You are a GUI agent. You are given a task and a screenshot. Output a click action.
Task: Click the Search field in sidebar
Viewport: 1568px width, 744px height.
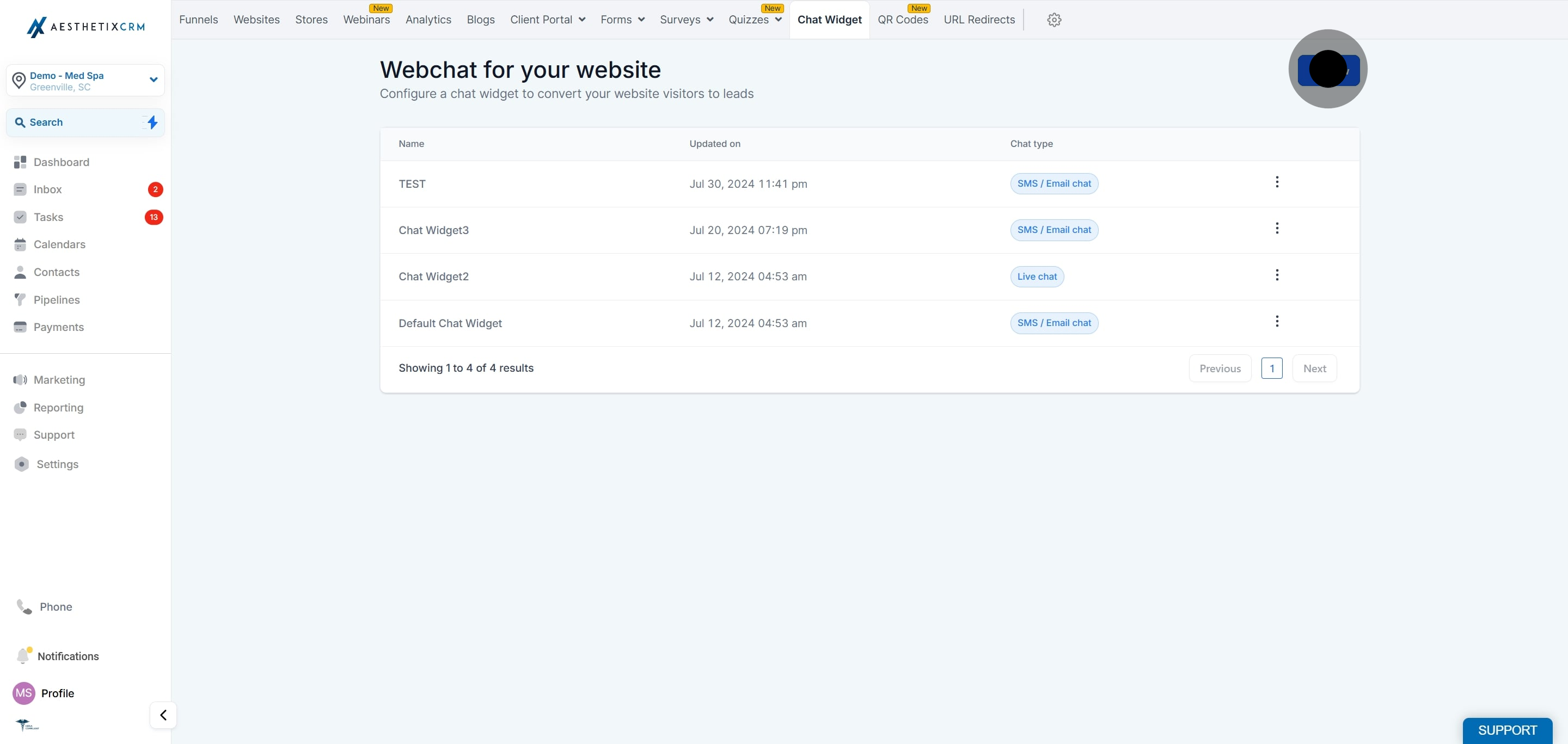[x=85, y=122]
